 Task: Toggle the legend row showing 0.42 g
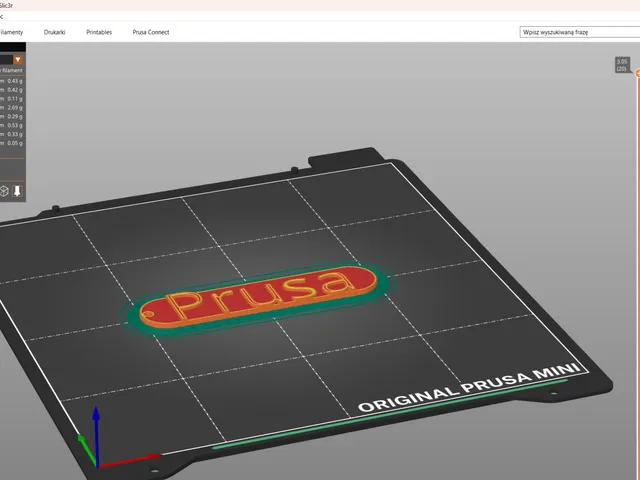[x=11, y=90]
